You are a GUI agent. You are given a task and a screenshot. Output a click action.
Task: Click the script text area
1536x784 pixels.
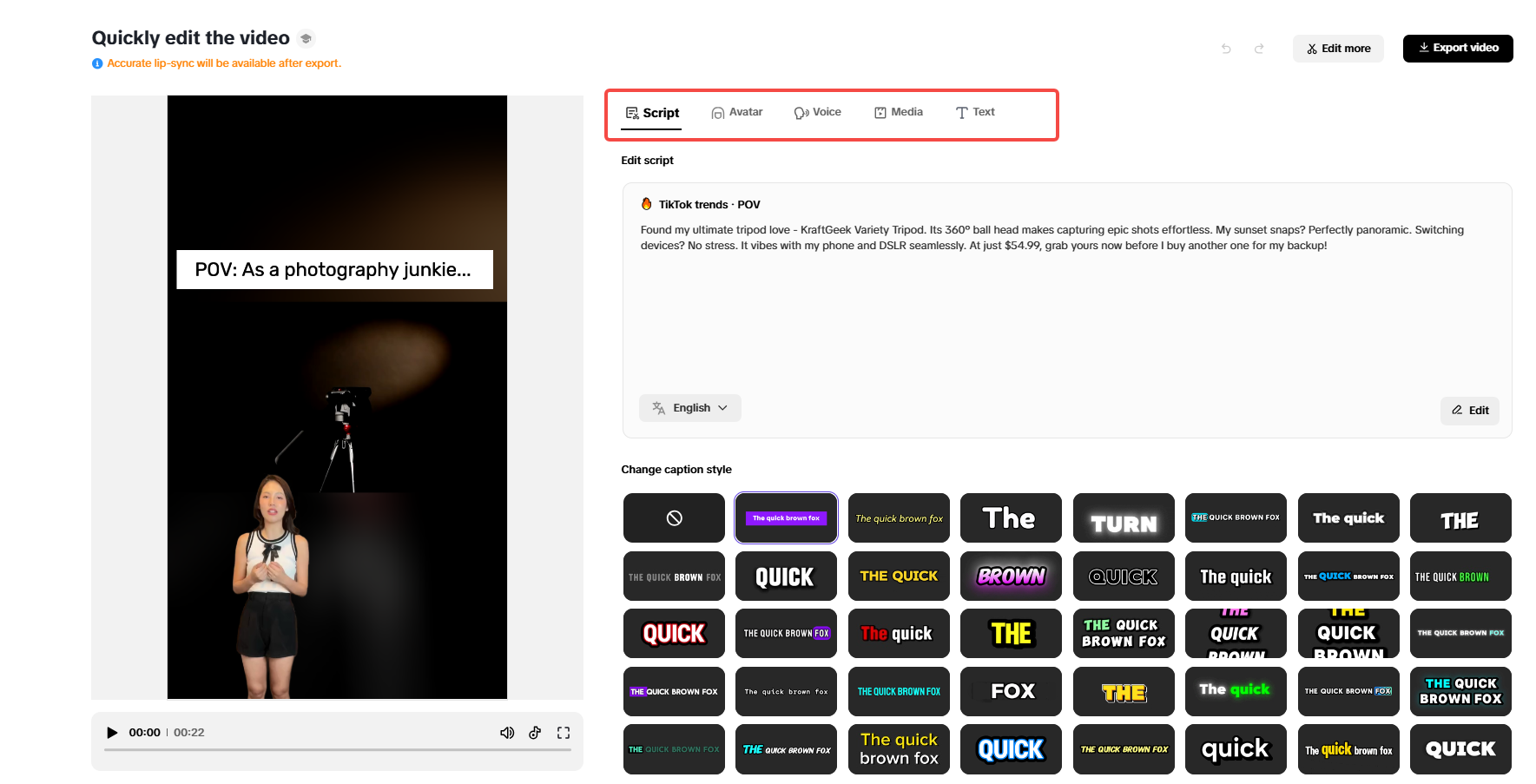pyautogui.click(x=1066, y=304)
